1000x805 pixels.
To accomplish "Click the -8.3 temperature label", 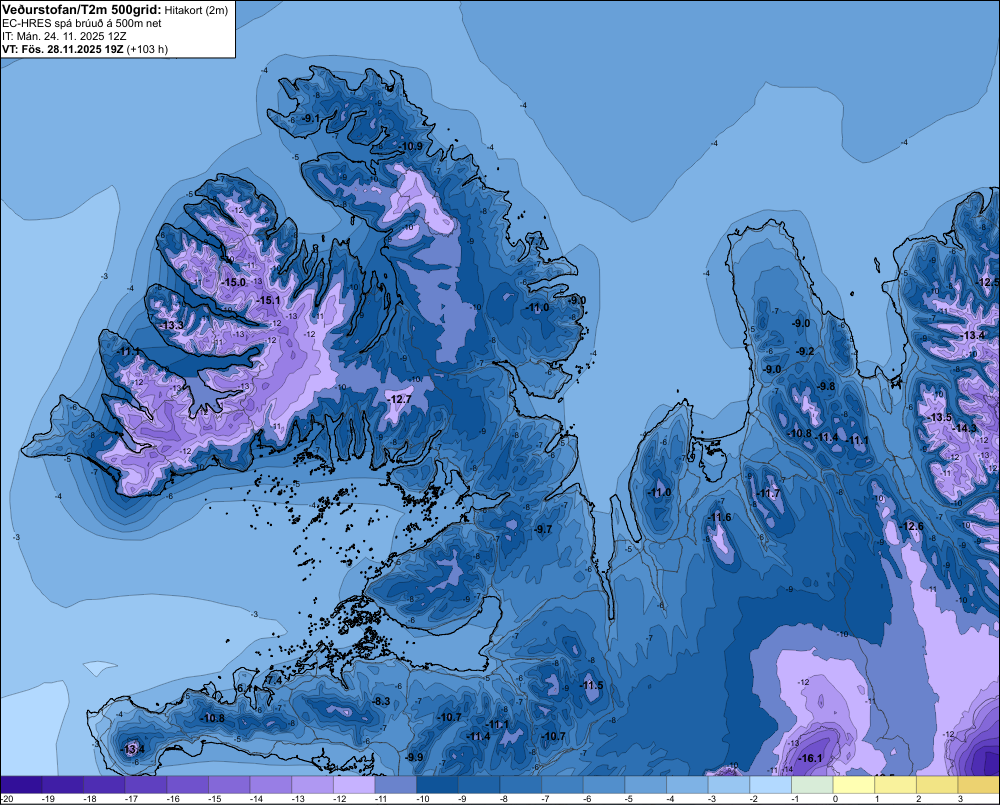I will [381, 701].
